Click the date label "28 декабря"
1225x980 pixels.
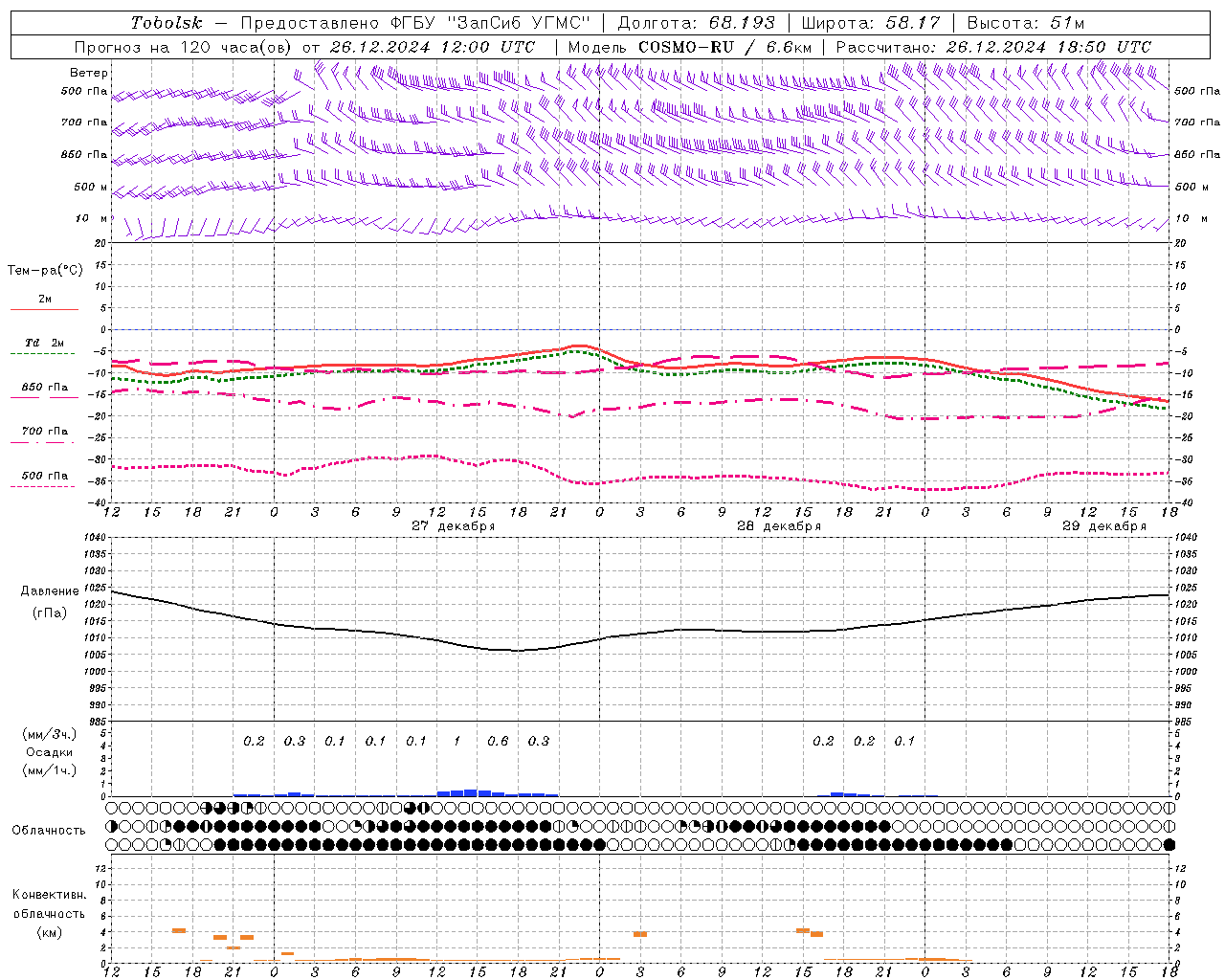coord(779,526)
